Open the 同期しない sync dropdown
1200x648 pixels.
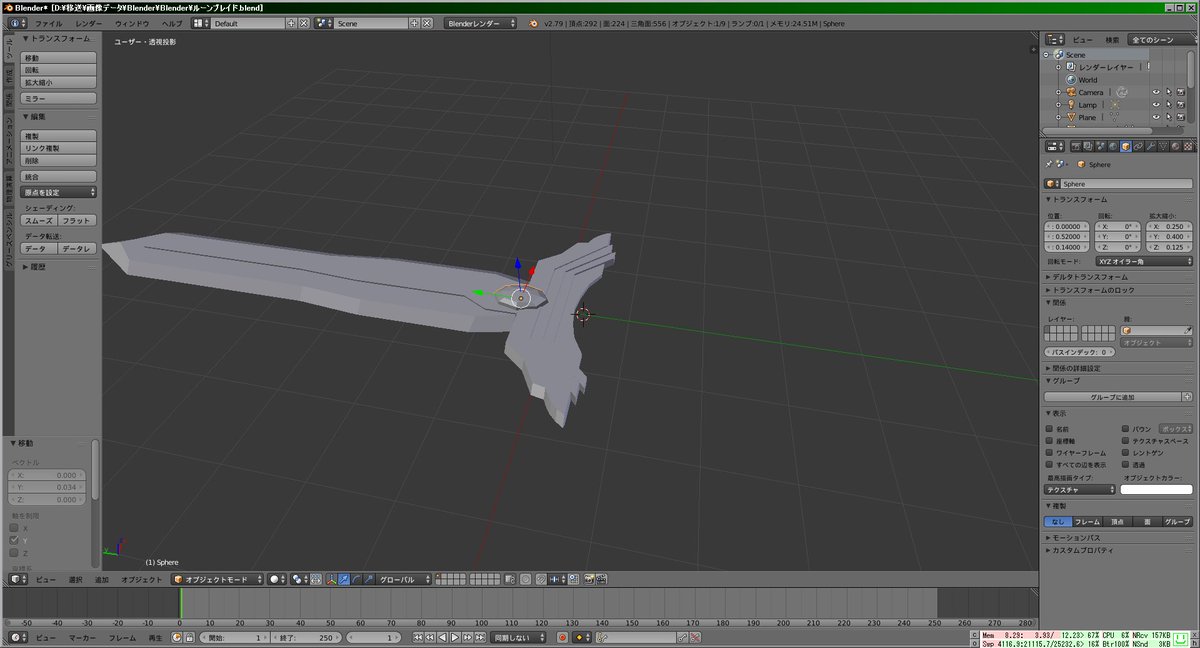tap(519, 637)
